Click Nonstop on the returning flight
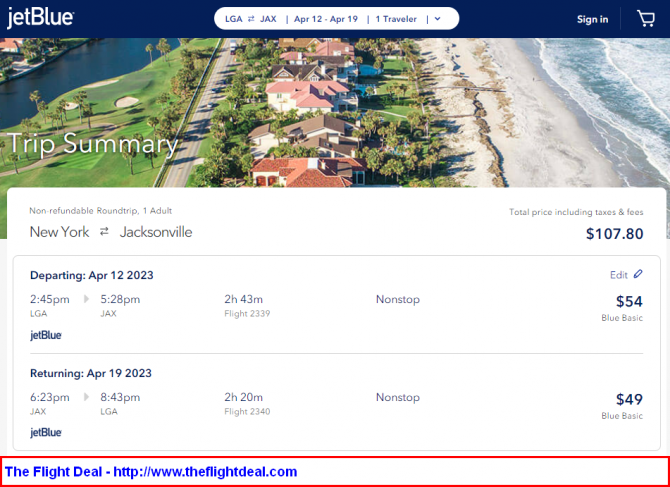This screenshot has width=670, height=487. coord(398,397)
